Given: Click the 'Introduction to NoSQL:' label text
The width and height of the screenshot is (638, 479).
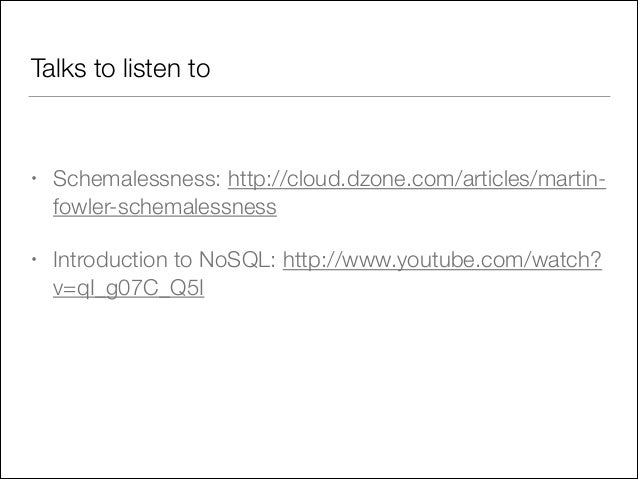Looking at the screenshot, I should tap(164, 260).
